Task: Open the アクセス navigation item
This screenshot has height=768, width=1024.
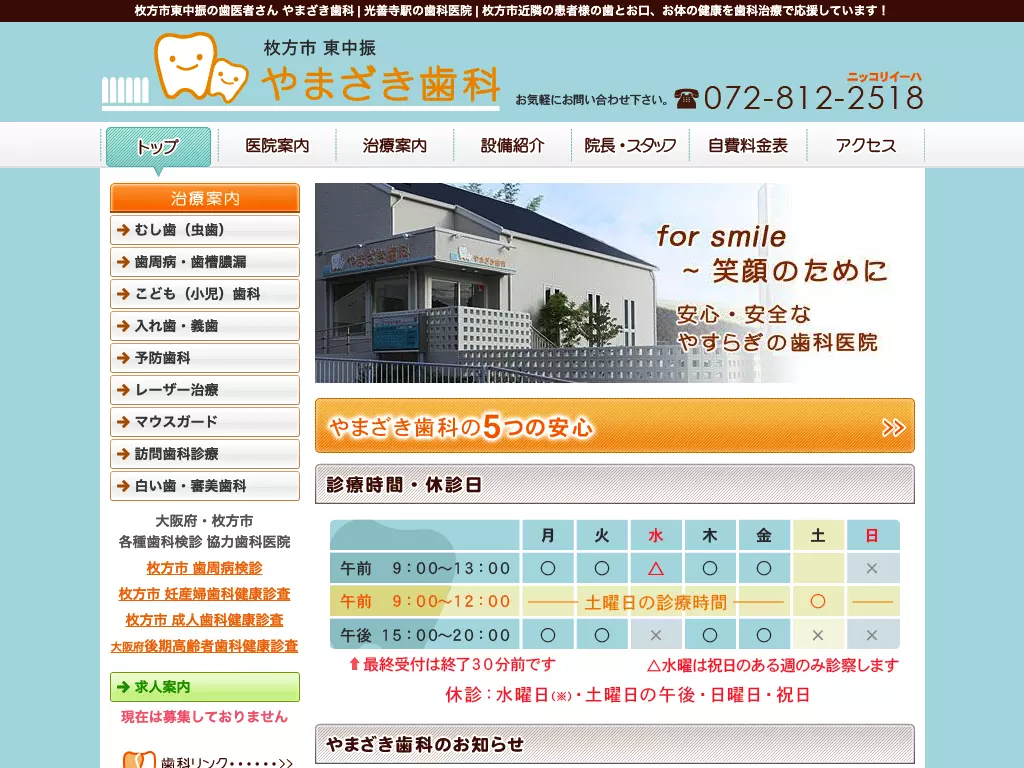Action: pos(866,146)
